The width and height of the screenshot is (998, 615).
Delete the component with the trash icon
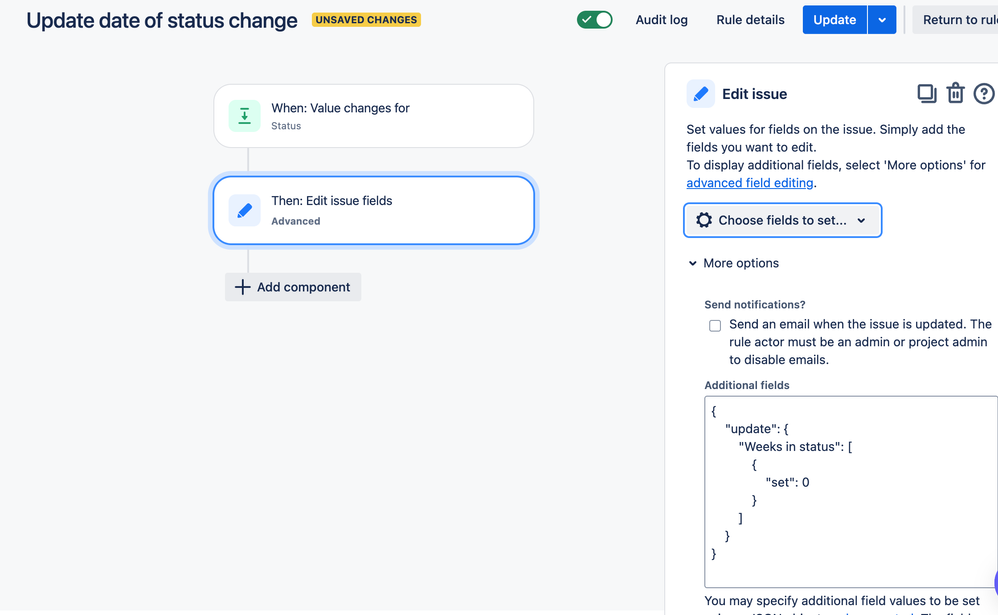click(955, 94)
